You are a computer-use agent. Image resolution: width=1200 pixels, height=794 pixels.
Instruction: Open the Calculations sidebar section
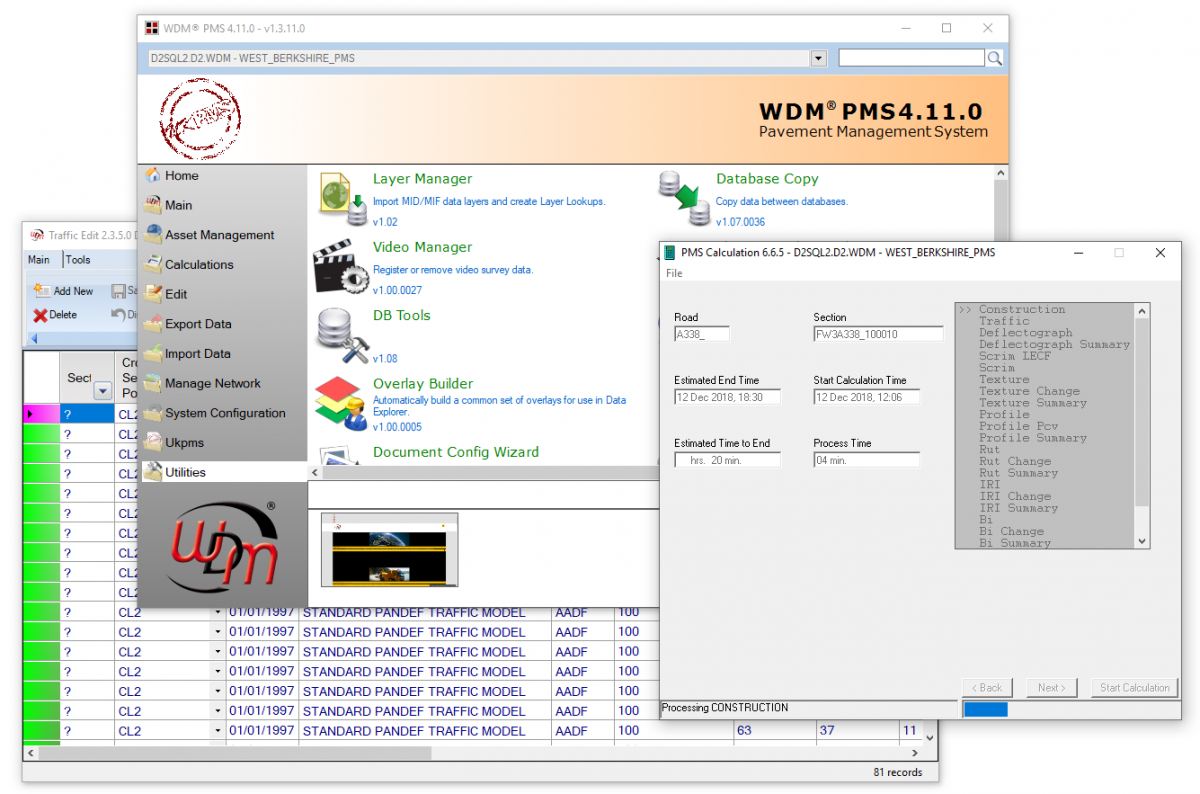click(199, 265)
